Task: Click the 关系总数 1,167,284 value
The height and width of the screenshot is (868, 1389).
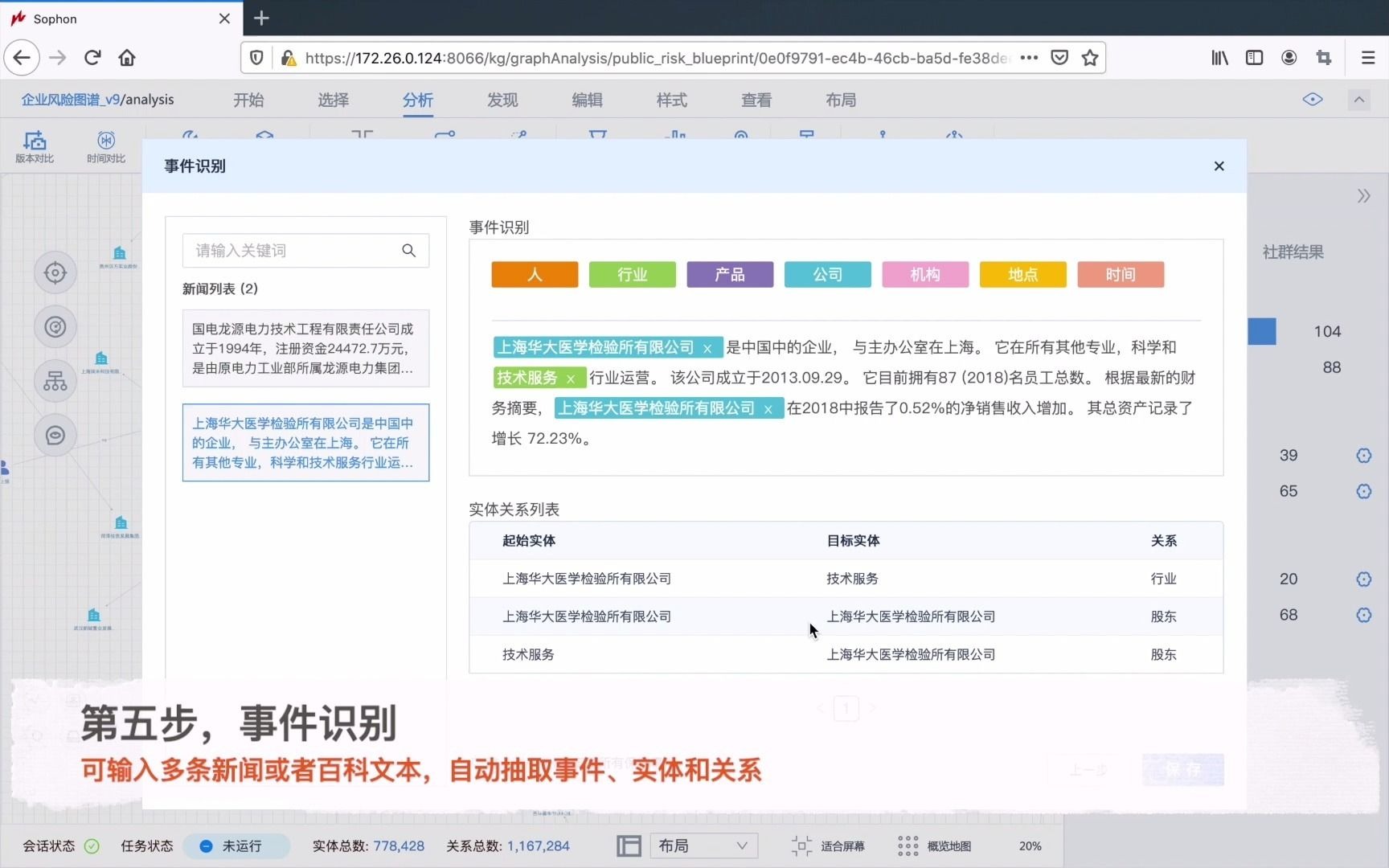Action: point(539,846)
